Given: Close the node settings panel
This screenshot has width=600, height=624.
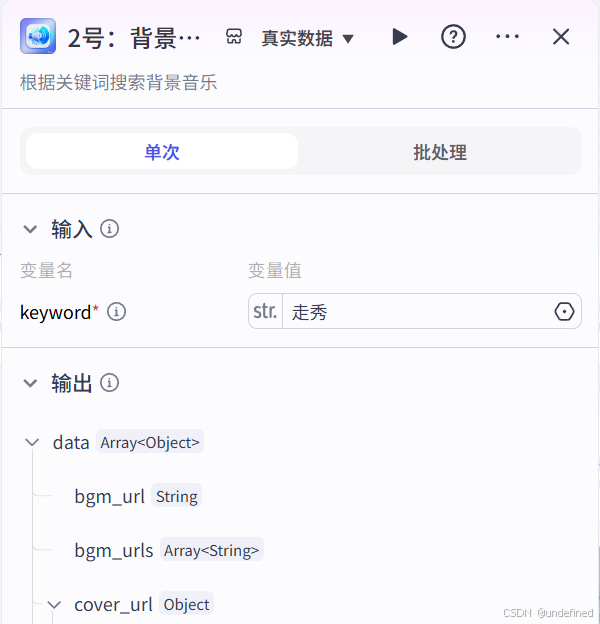Looking at the screenshot, I should pos(561,37).
